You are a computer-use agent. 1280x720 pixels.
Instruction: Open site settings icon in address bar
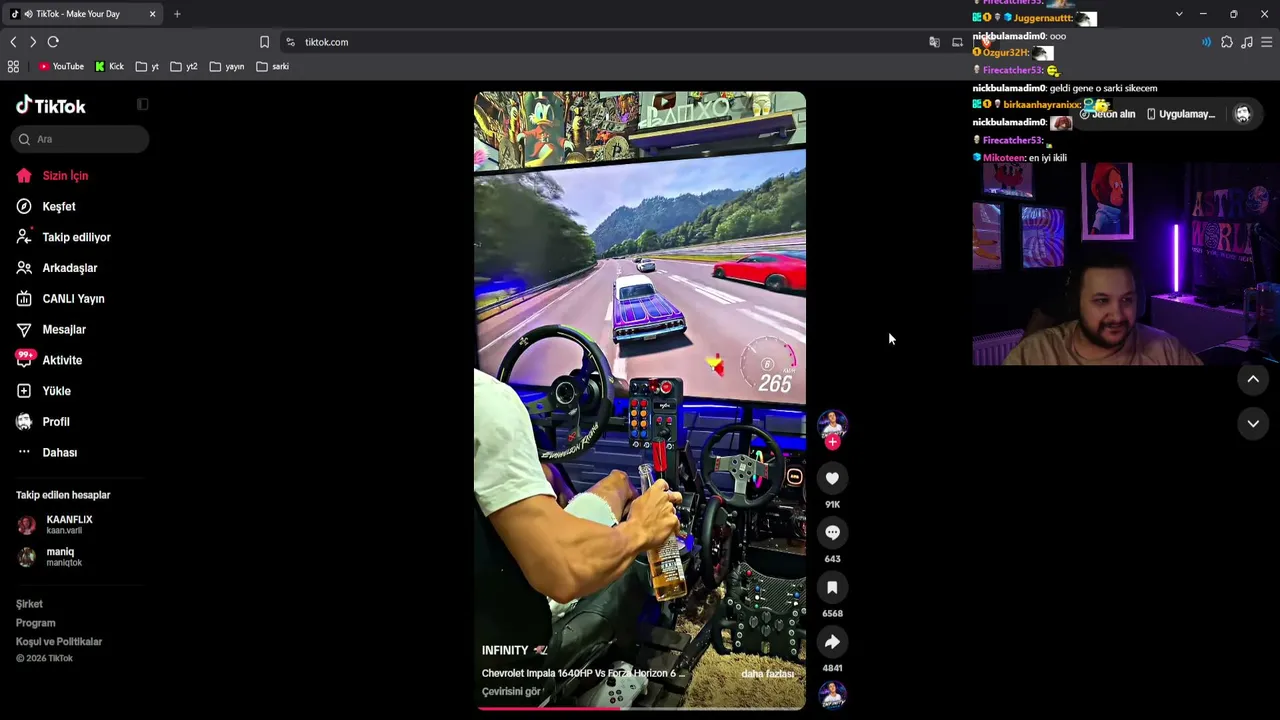point(290,42)
